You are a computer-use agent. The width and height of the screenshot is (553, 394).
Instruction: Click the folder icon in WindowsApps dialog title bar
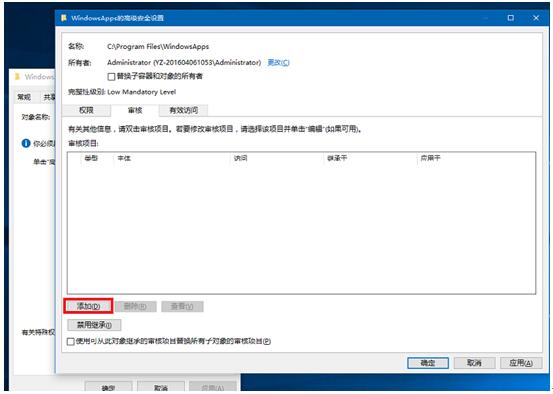tap(64, 18)
